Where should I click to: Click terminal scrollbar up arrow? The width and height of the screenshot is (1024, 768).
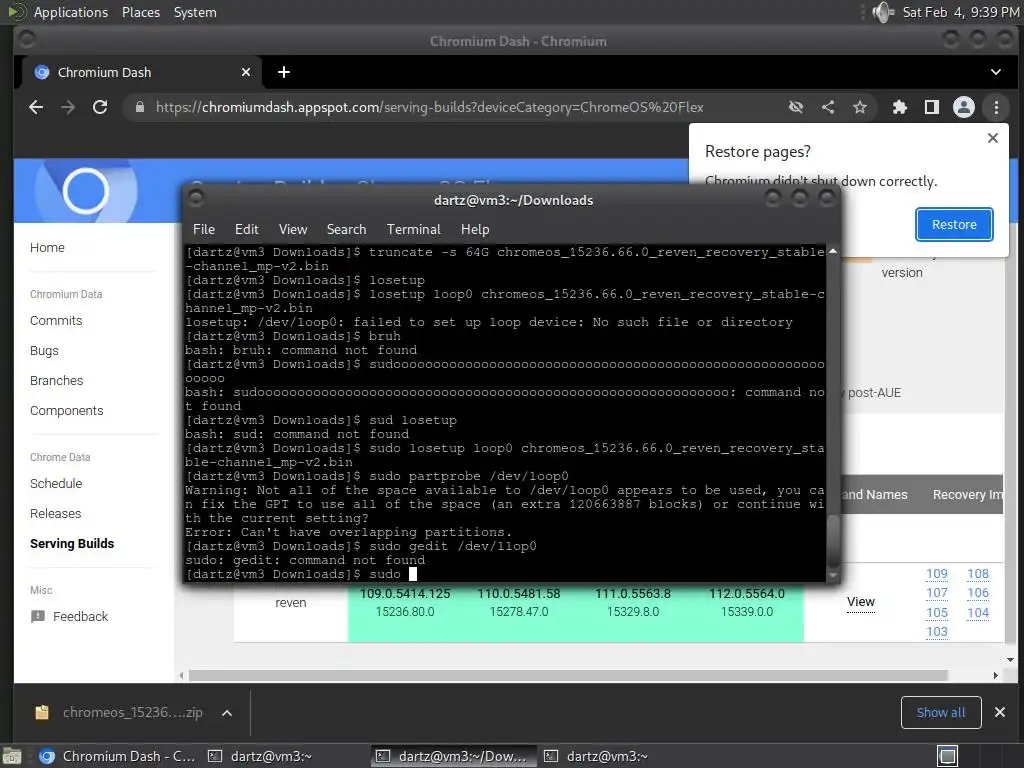click(x=833, y=251)
